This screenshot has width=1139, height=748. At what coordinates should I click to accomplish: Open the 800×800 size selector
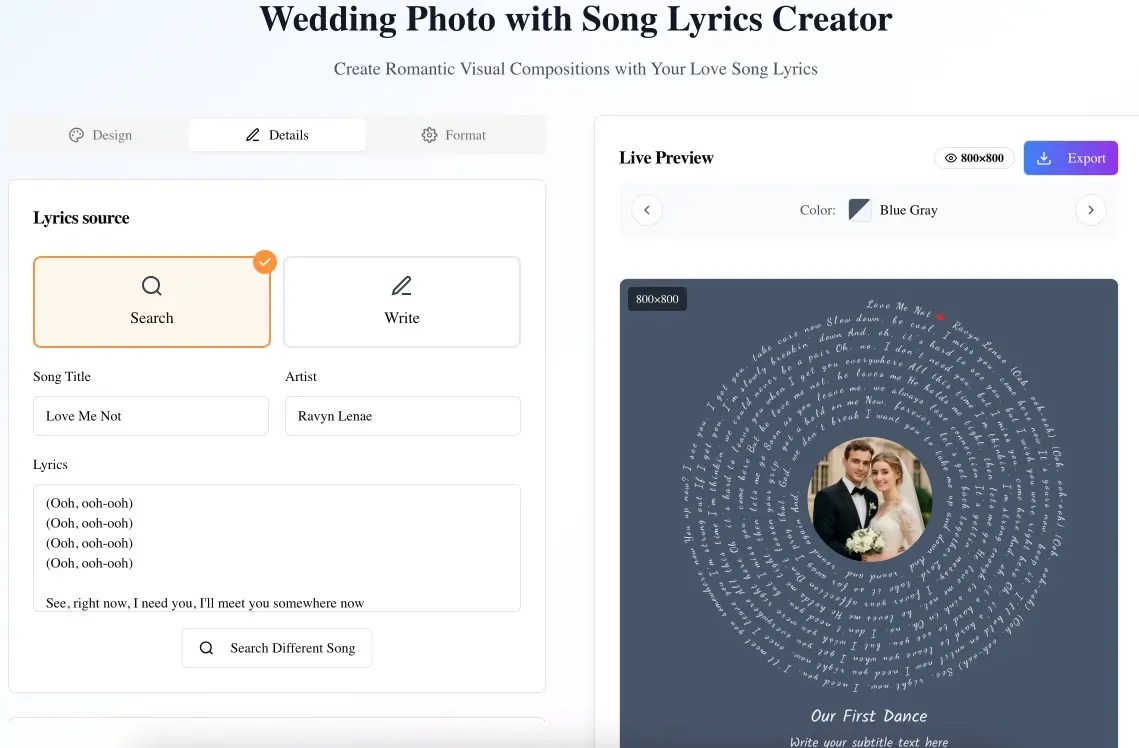point(974,157)
